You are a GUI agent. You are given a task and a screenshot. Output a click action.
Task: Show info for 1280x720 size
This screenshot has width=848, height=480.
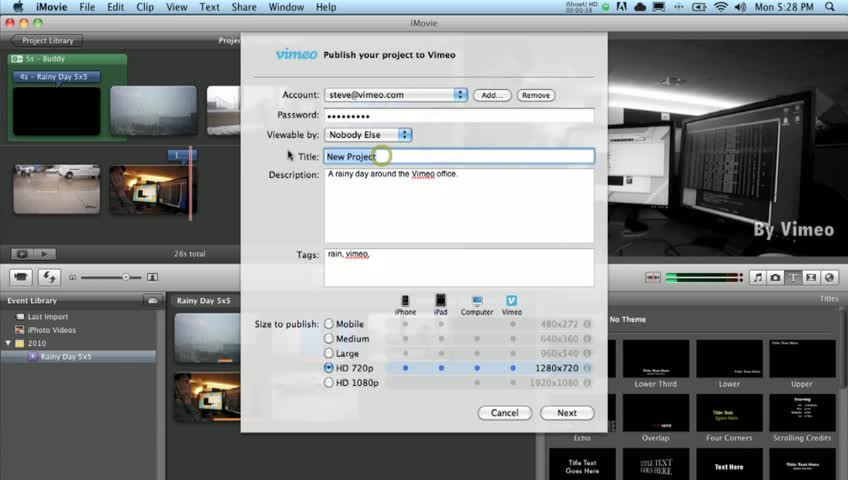point(587,368)
